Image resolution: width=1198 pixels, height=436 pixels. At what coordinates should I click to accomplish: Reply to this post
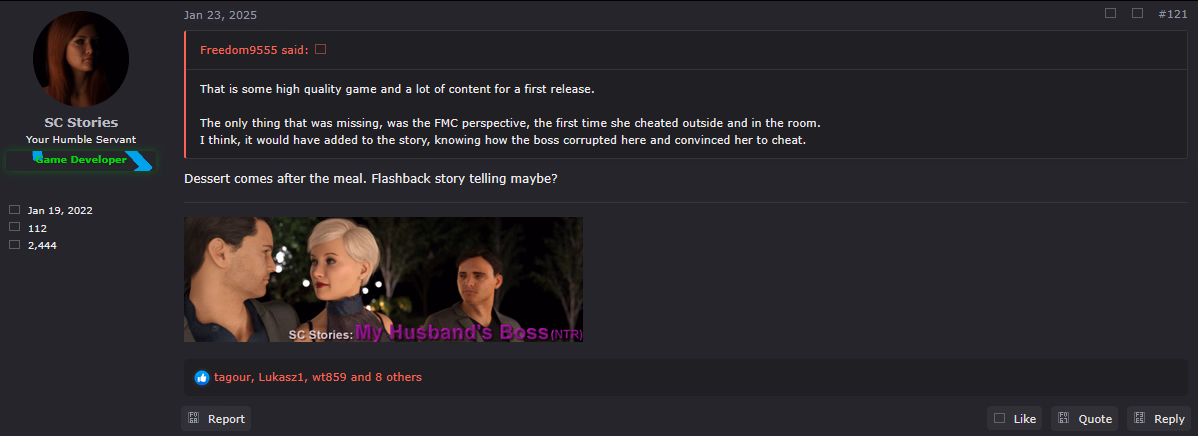coord(1158,418)
